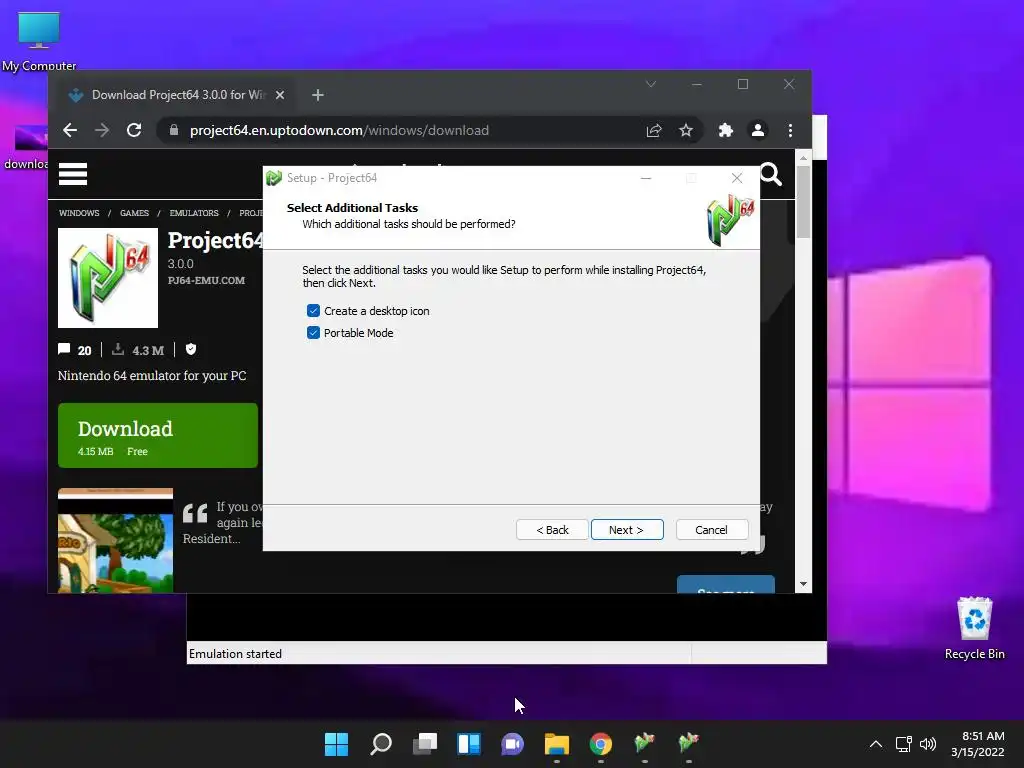
Task: Open clock showing 8:51 AM
Action: (977, 744)
